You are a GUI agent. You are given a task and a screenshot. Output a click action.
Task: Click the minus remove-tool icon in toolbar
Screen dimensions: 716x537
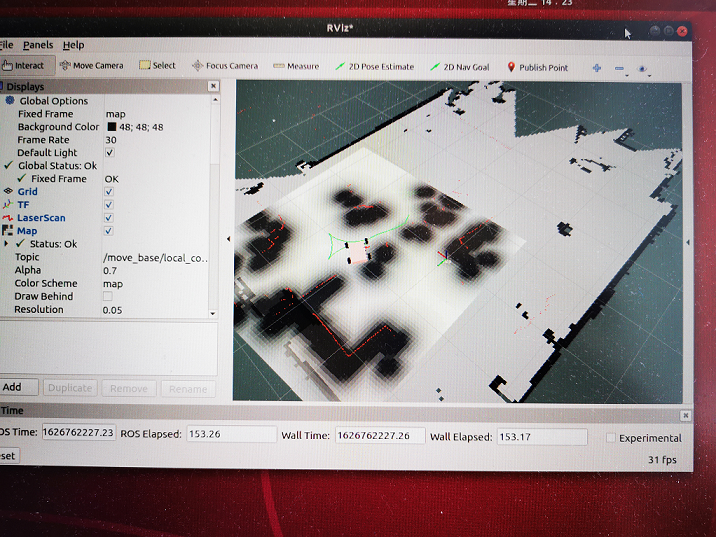[x=619, y=68]
